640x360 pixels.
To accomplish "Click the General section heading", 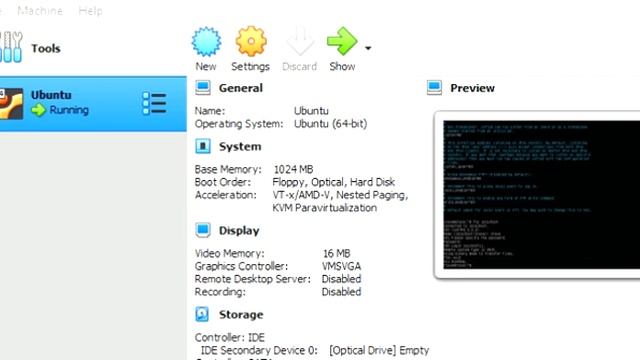I will point(241,88).
